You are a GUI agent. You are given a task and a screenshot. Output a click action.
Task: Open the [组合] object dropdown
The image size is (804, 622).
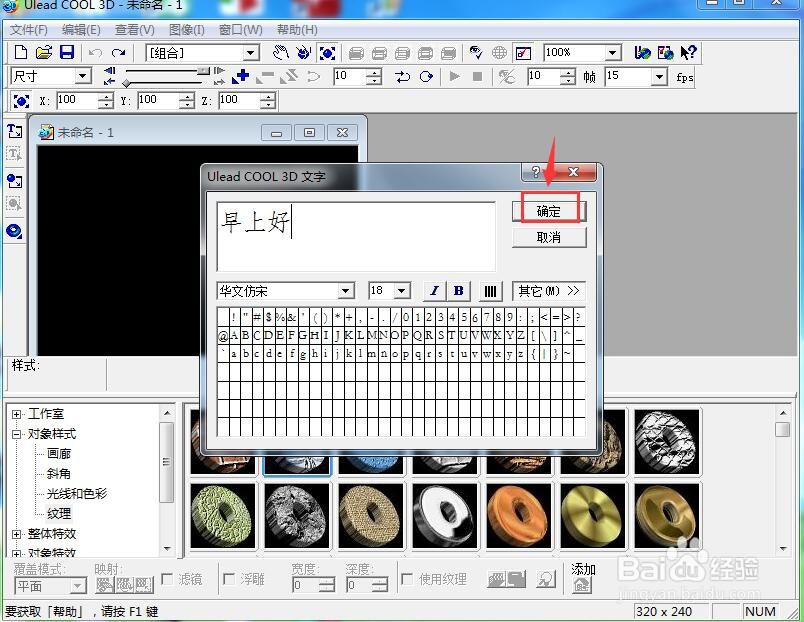251,52
